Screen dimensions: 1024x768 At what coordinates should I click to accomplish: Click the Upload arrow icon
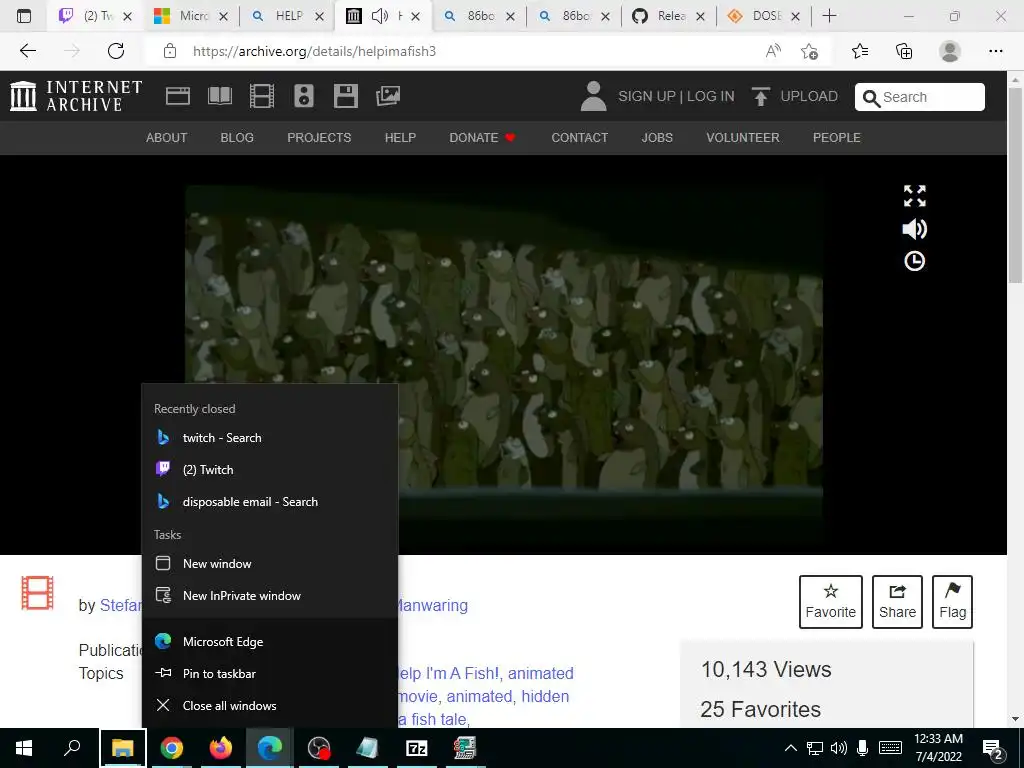(x=760, y=96)
